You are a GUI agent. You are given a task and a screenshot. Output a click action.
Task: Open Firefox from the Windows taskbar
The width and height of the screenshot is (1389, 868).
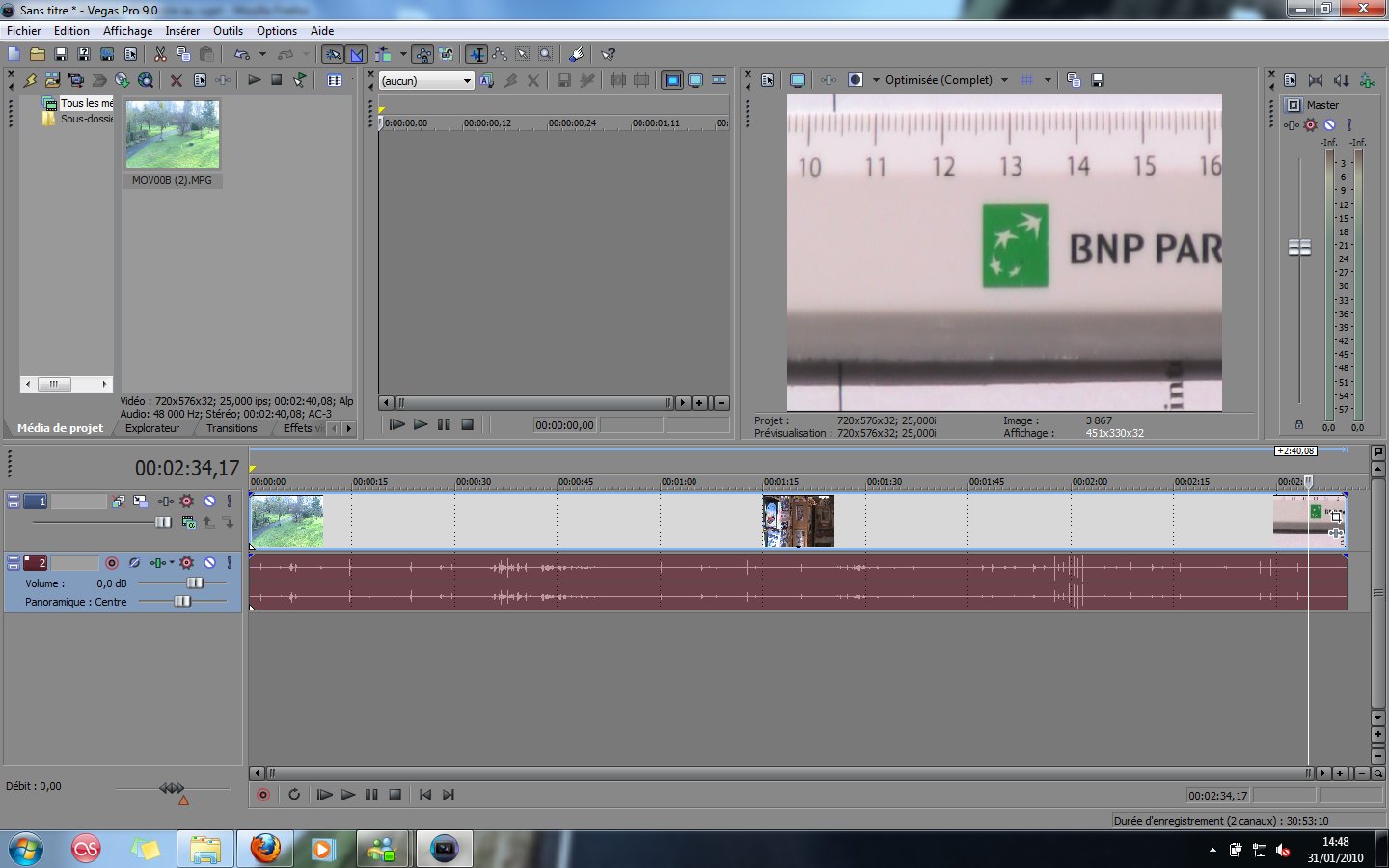(265, 849)
